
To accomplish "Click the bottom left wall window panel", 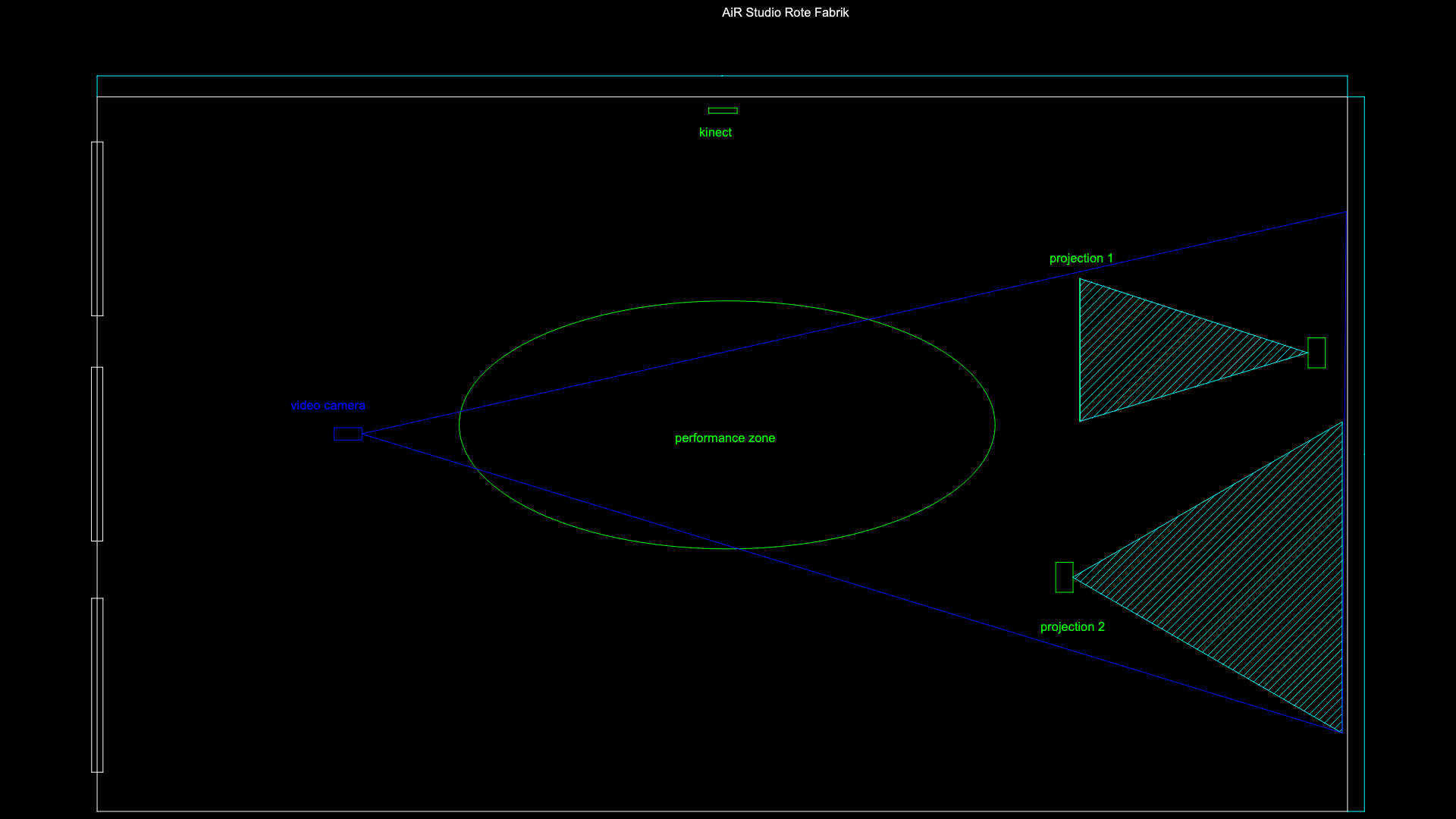I will 97,685.
